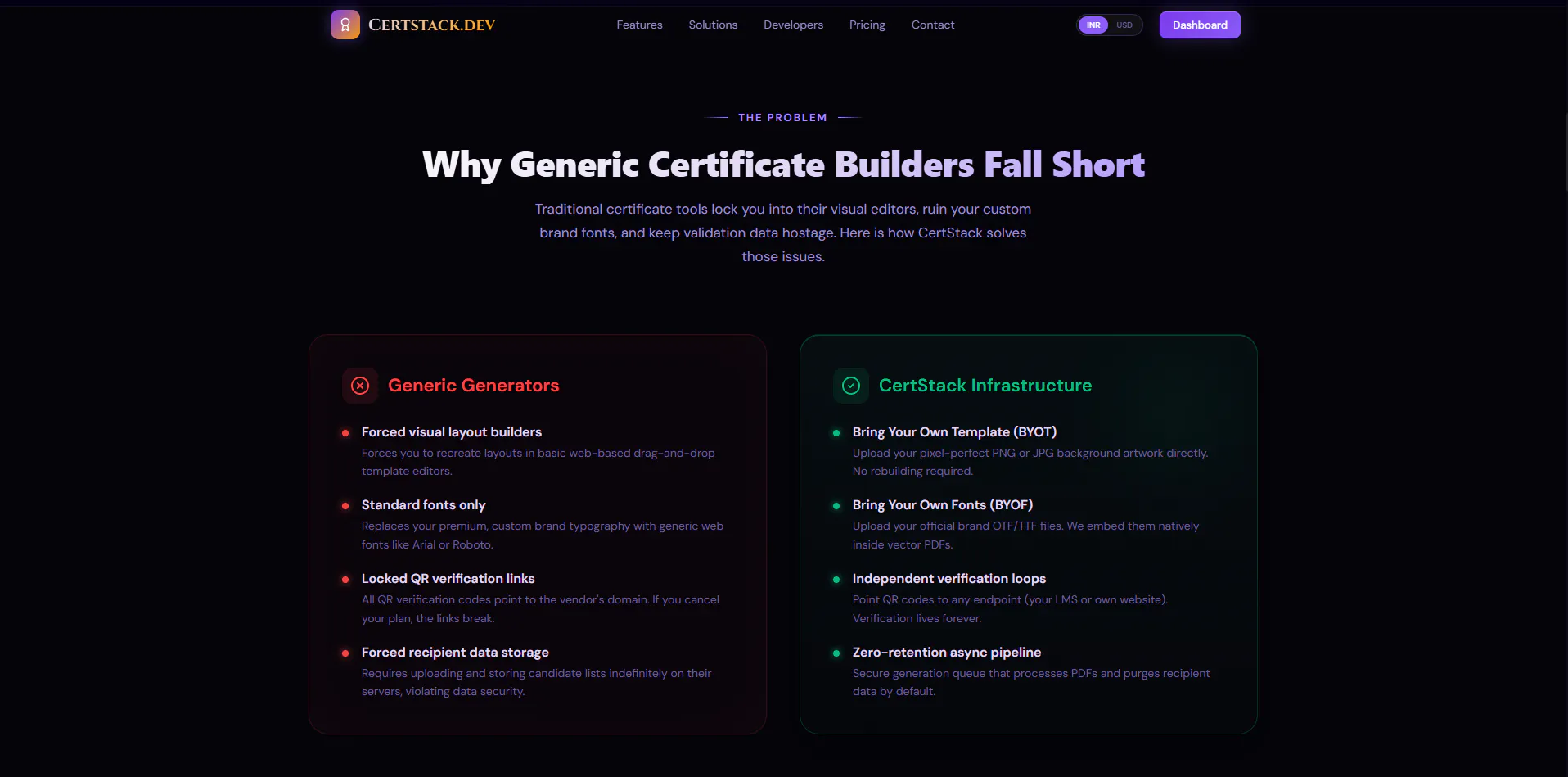1568x777 pixels.
Task: Click green bullet next to 'Zero-retention async pipeline'
Action: tap(836, 653)
